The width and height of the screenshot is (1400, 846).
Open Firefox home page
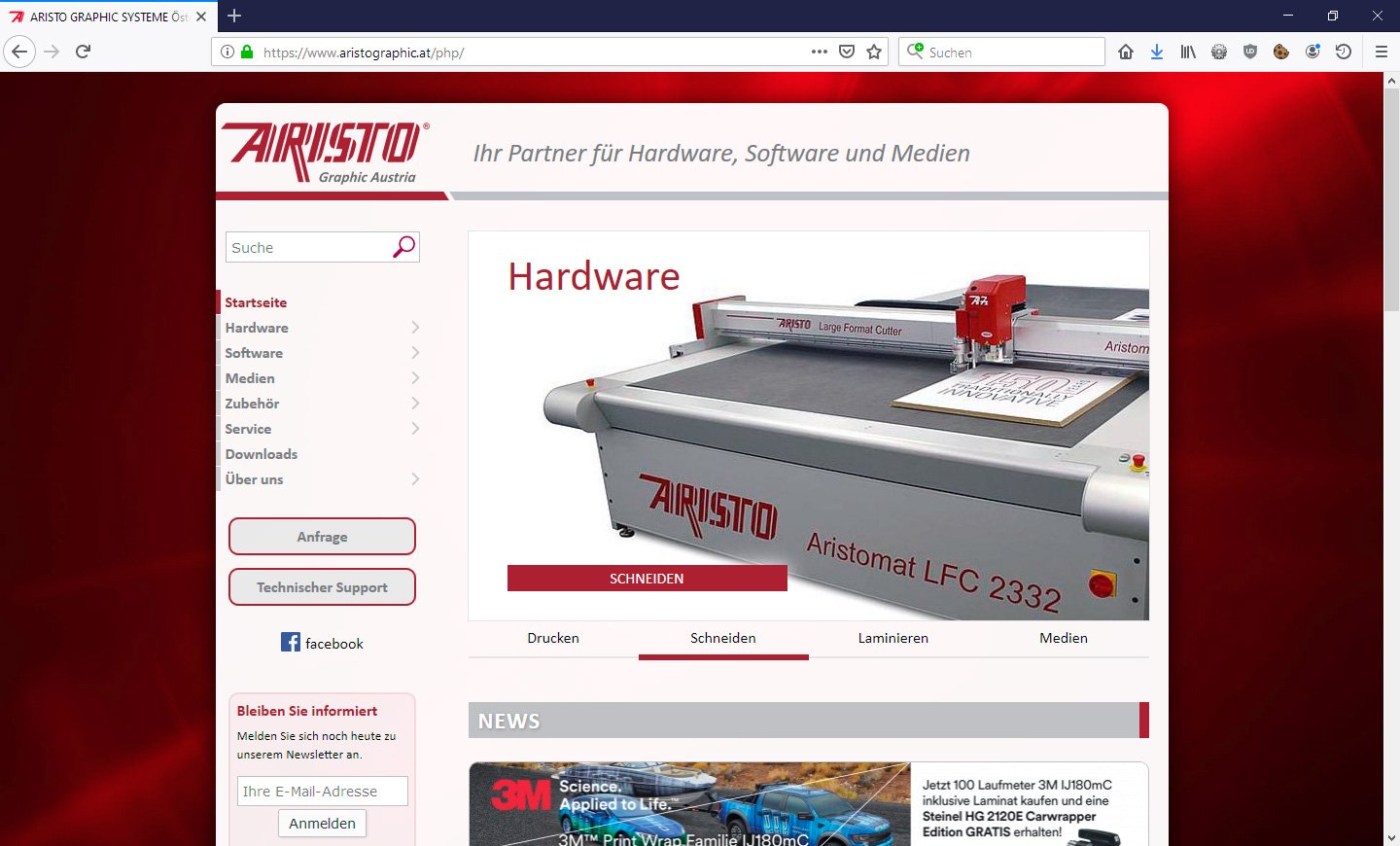click(1126, 52)
